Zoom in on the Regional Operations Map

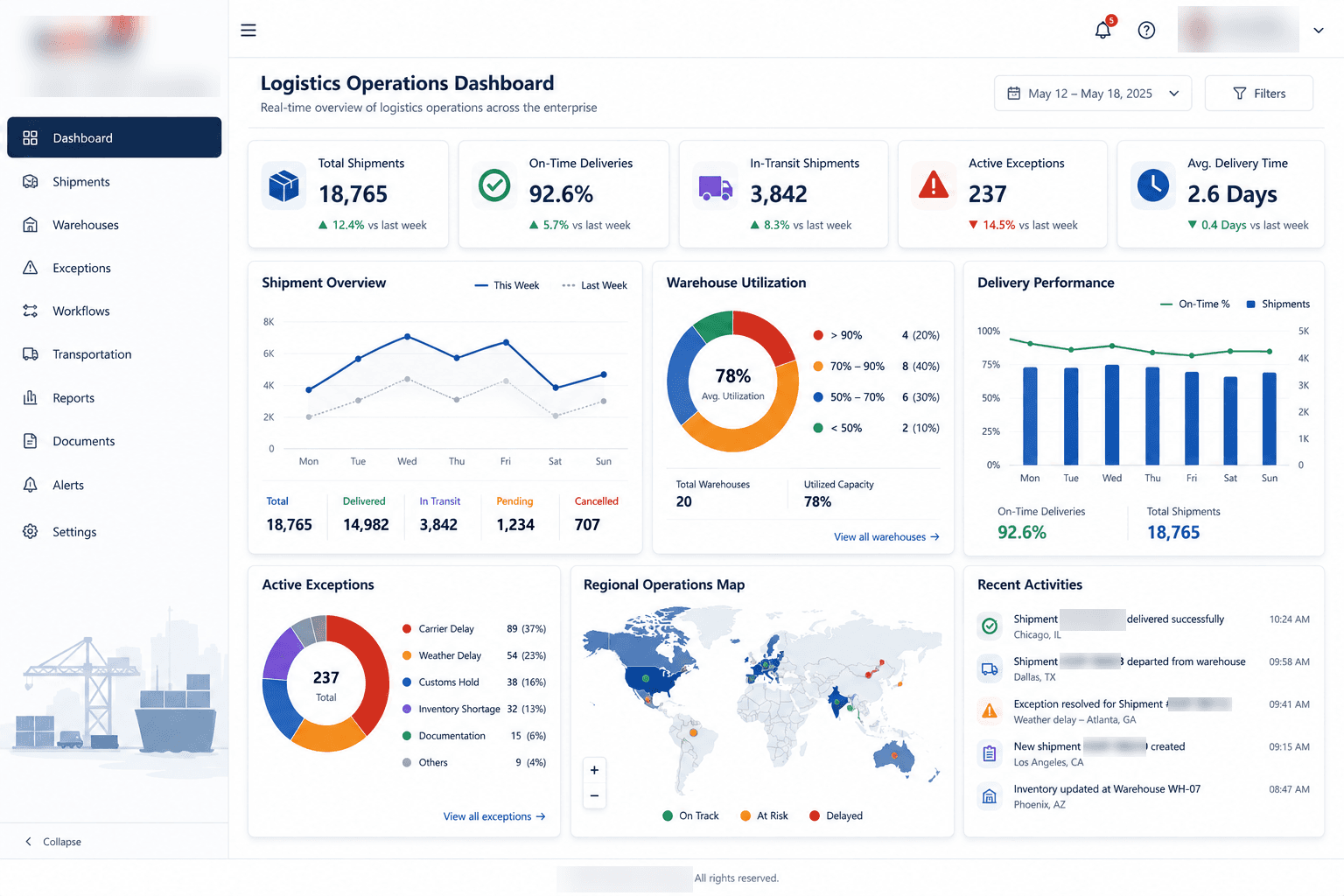[594, 770]
